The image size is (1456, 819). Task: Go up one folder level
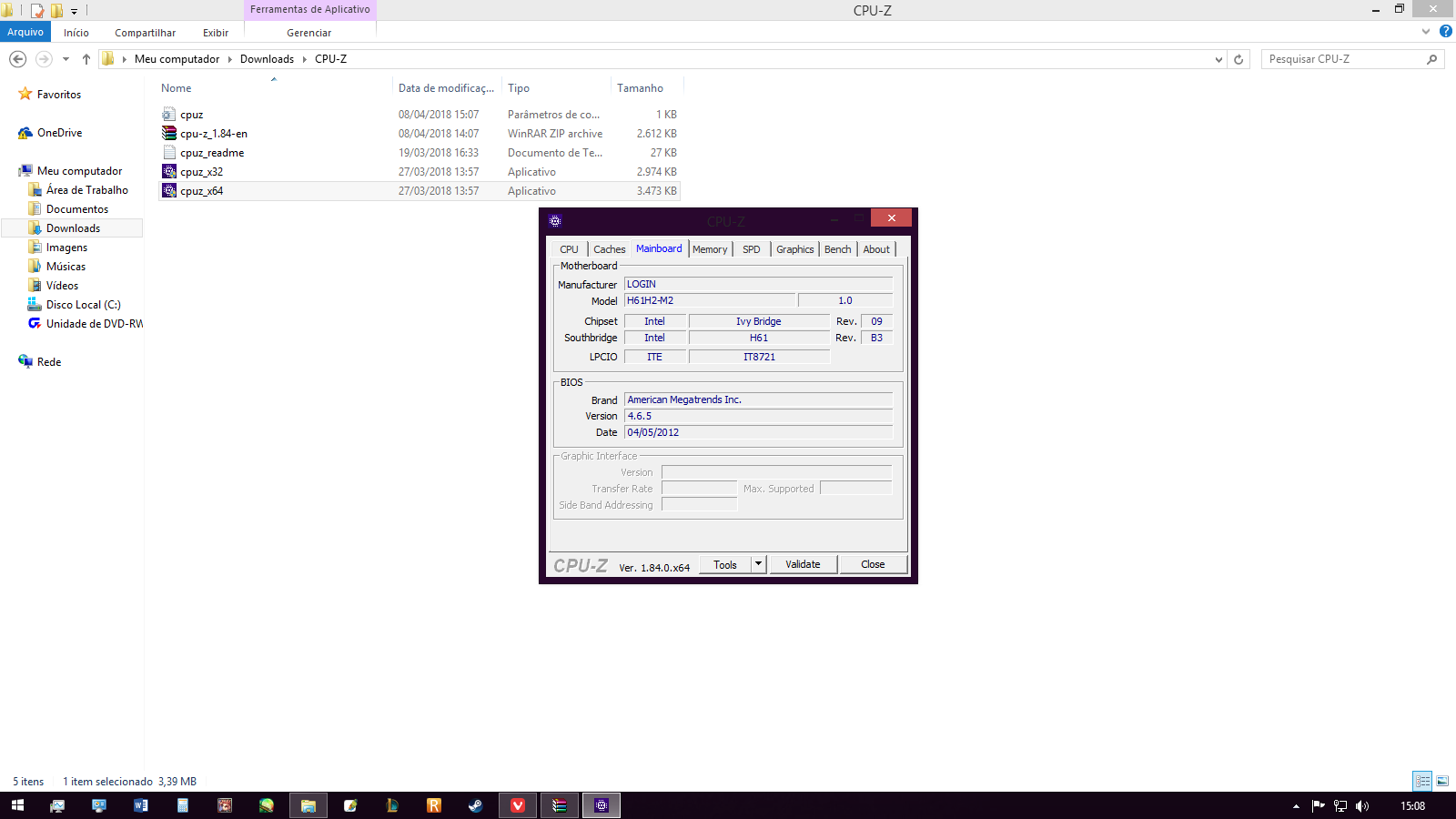coord(86,59)
